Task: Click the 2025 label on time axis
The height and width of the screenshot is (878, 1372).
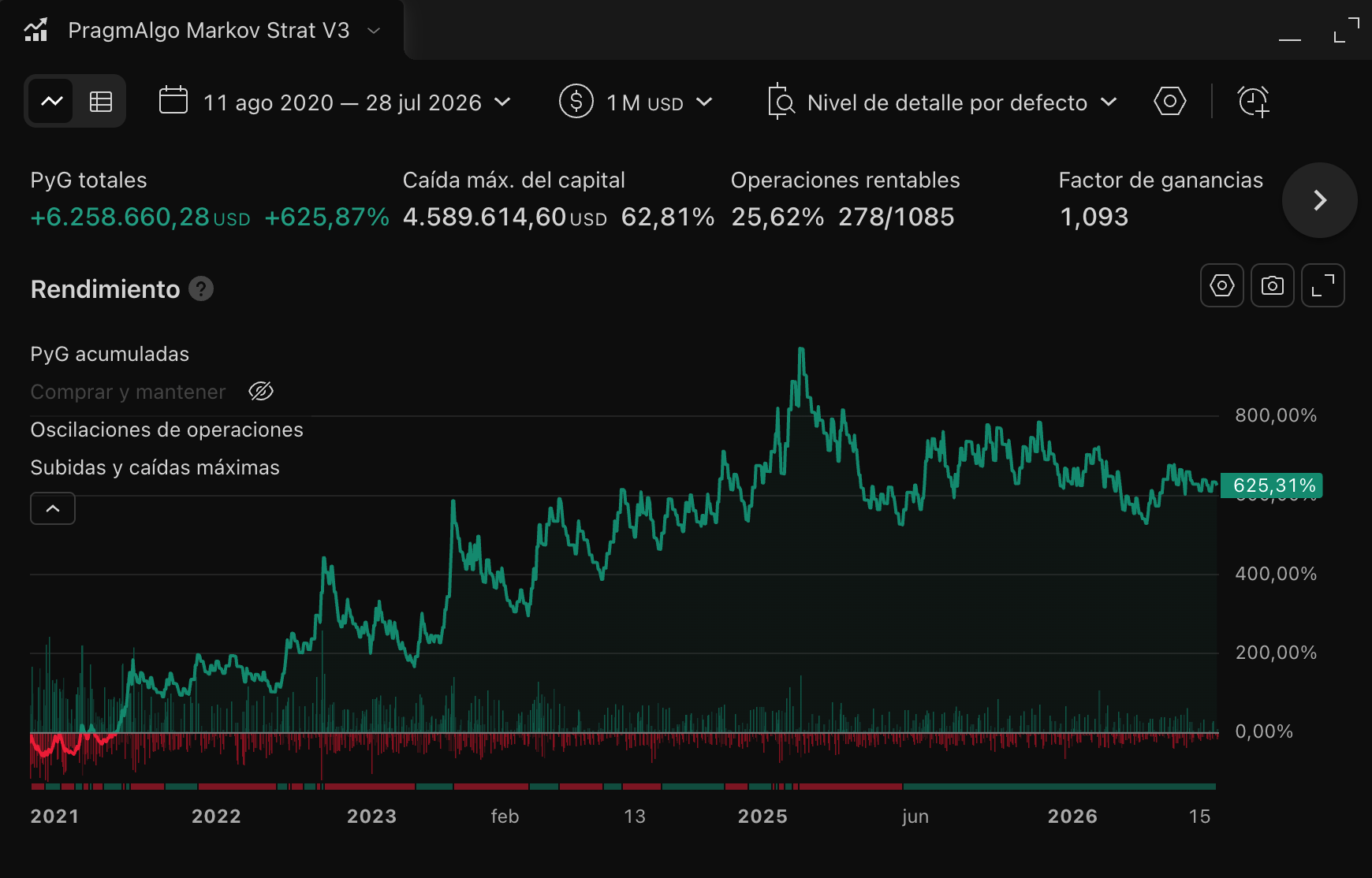Action: [x=762, y=817]
